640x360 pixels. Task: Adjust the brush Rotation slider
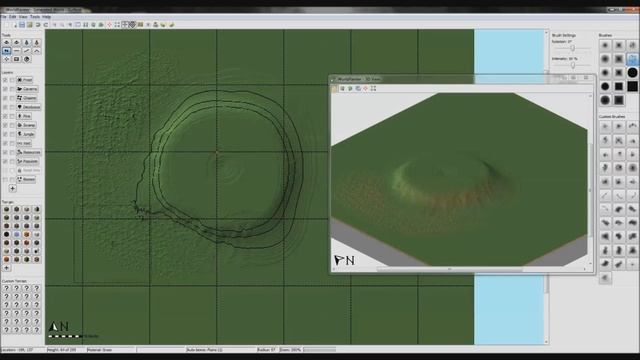tap(572, 48)
